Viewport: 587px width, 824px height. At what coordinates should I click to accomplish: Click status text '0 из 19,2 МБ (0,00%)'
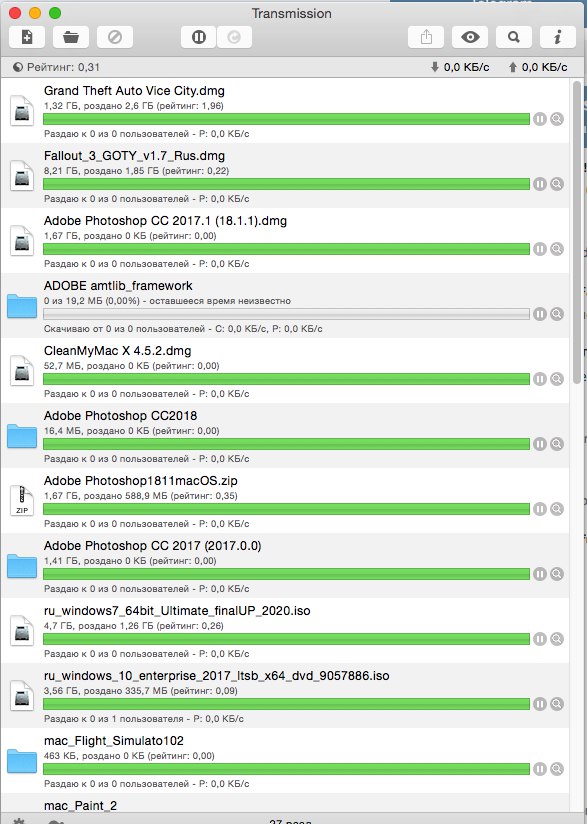92,301
